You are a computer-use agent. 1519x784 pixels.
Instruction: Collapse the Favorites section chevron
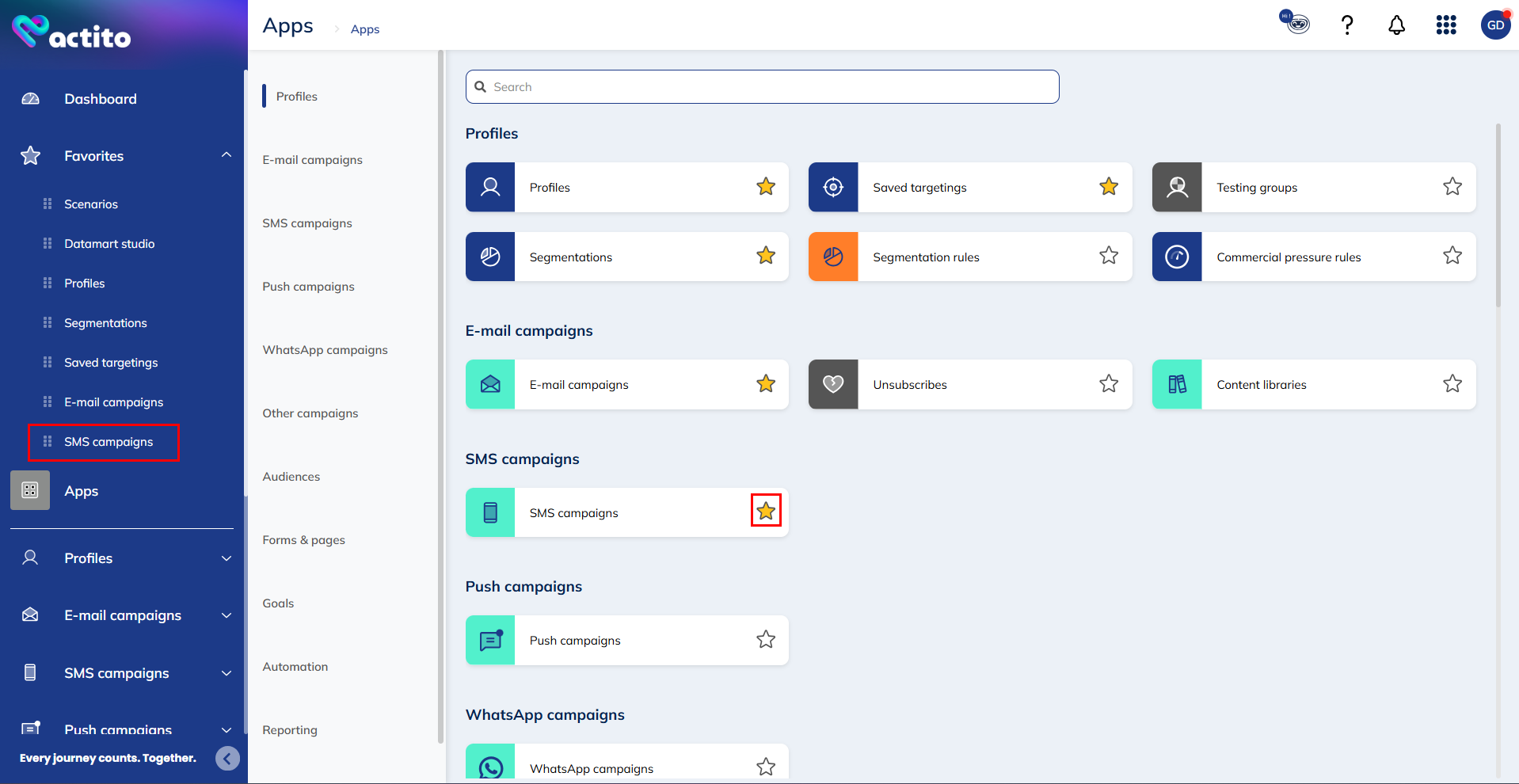[227, 155]
